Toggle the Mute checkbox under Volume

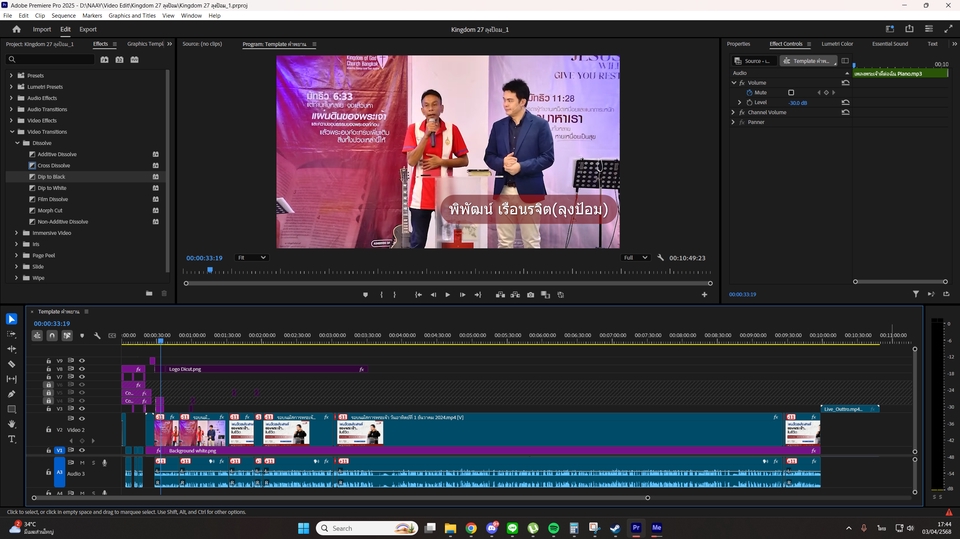[x=791, y=93]
